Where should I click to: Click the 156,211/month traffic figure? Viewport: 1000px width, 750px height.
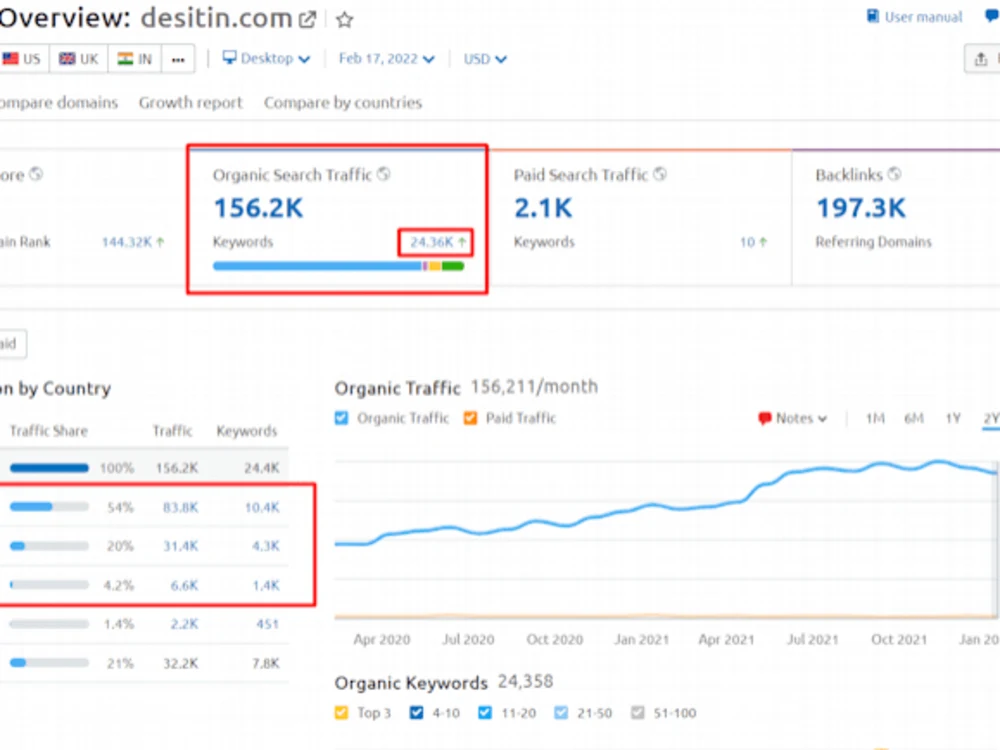[534, 387]
